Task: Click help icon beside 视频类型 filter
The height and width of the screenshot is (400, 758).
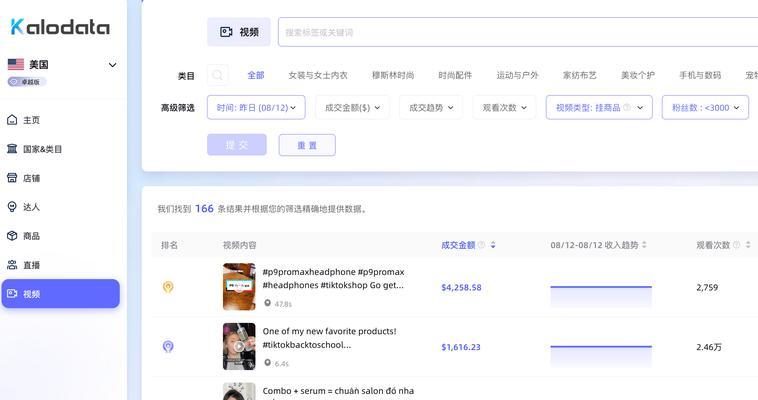Action: point(627,107)
